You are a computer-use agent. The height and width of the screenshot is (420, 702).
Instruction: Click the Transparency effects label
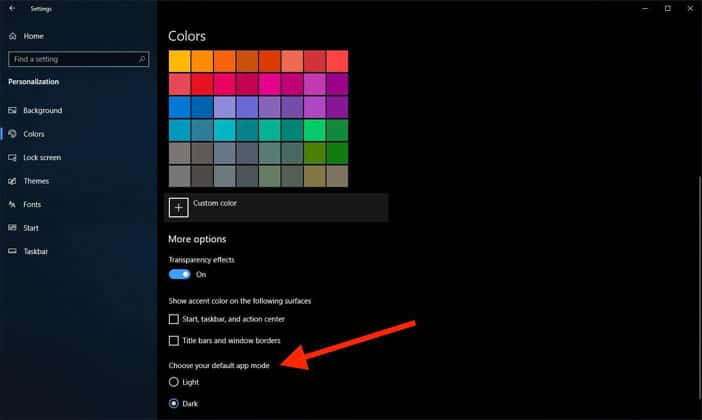(201, 260)
